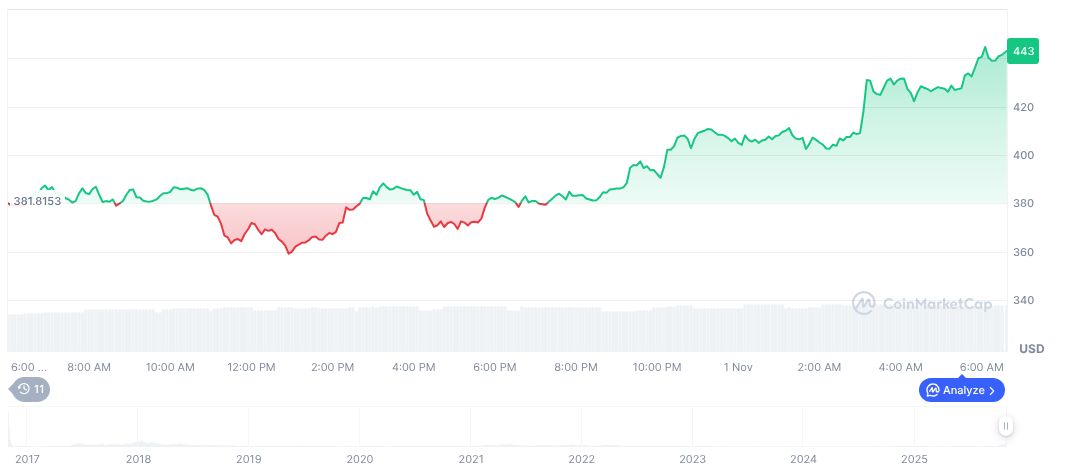Click the 420 price axis label
Screen dimensions: 1072x470
tap(1025, 107)
